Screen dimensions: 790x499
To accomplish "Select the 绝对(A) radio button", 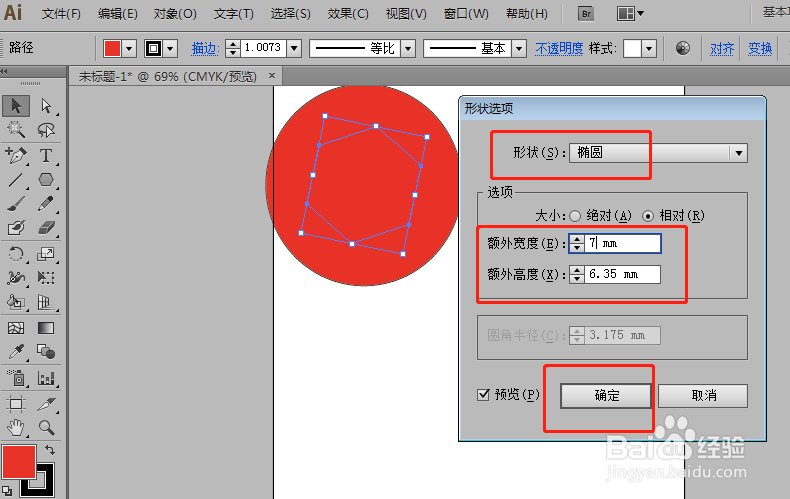I will click(575, 216).
